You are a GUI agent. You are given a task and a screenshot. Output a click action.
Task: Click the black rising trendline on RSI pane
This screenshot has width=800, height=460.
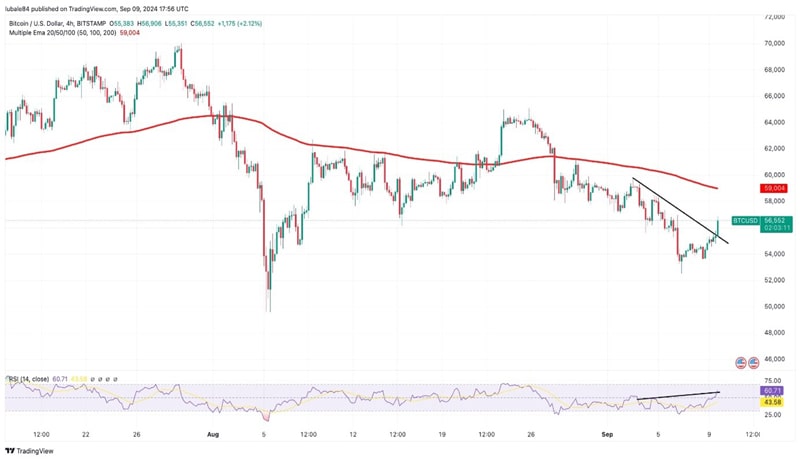[x=679, y=395]
